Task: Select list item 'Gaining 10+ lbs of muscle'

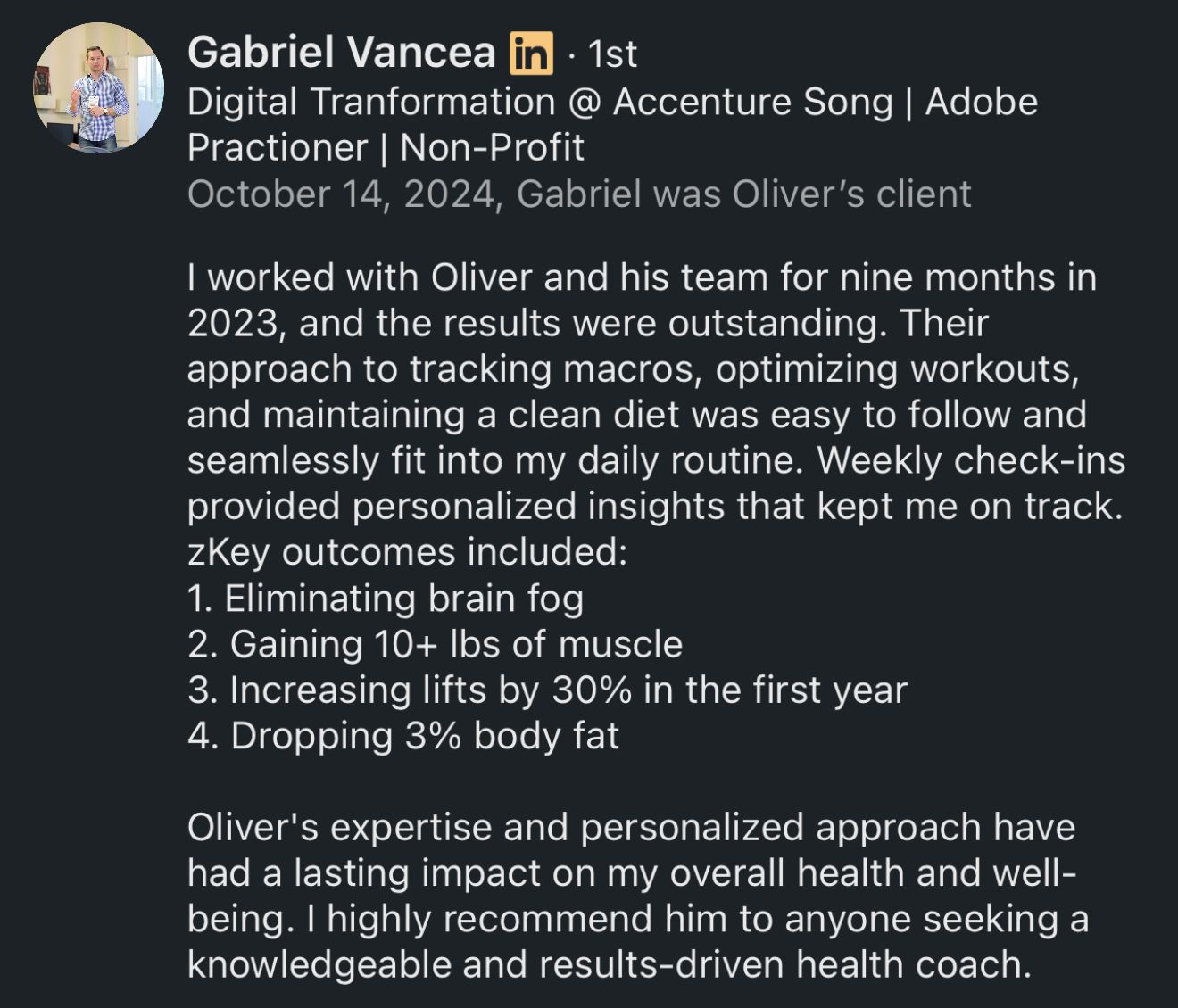Action: 436,645
